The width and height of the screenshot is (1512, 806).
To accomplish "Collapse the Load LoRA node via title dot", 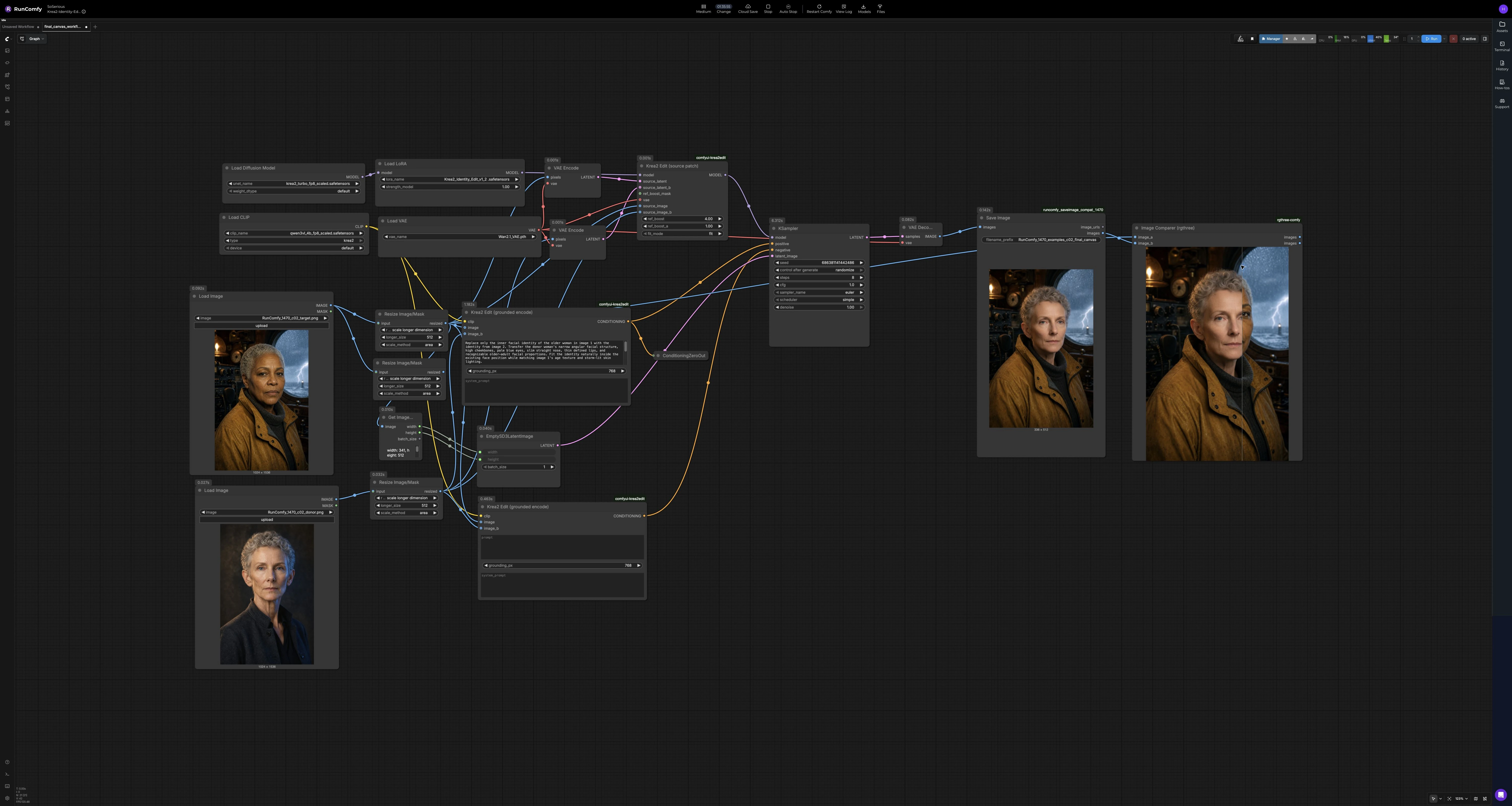I will pos(380,164).
